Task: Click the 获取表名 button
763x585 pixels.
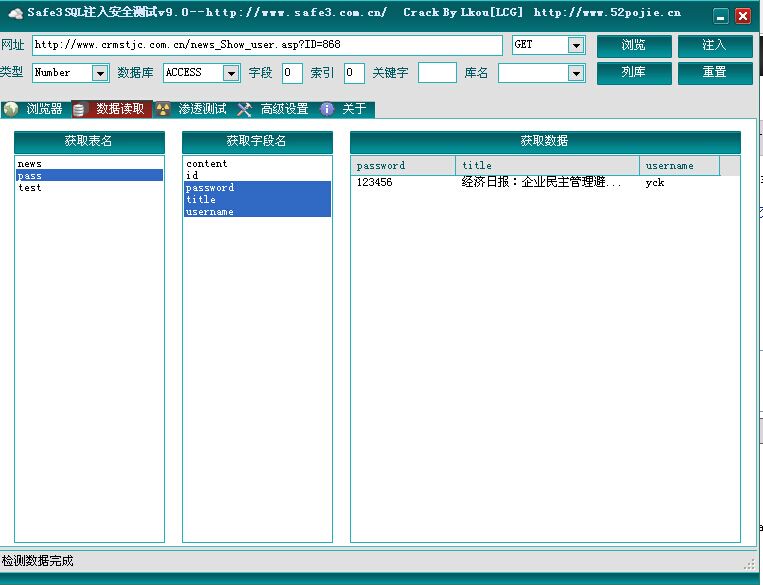Action: pyautogui.click(x=89, y=142)
